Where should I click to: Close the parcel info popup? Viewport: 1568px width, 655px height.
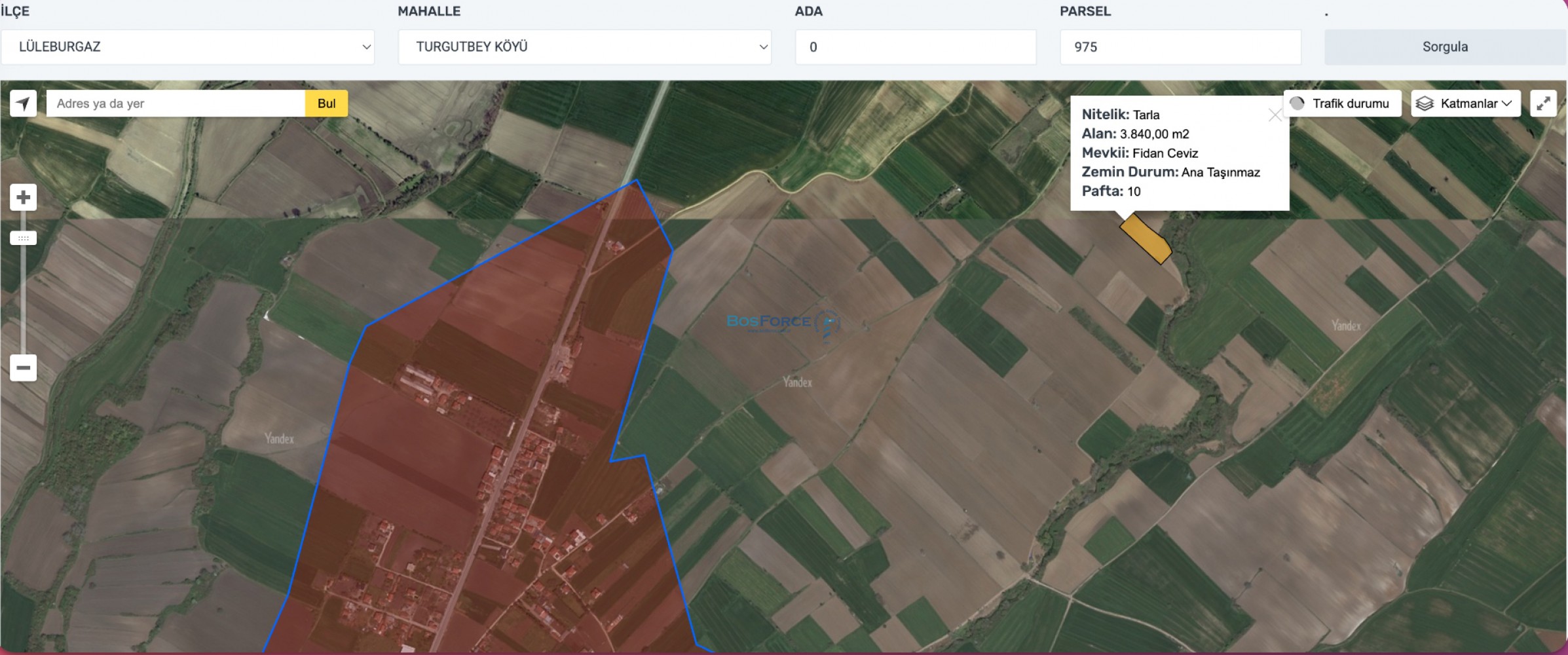[1275, 115]
